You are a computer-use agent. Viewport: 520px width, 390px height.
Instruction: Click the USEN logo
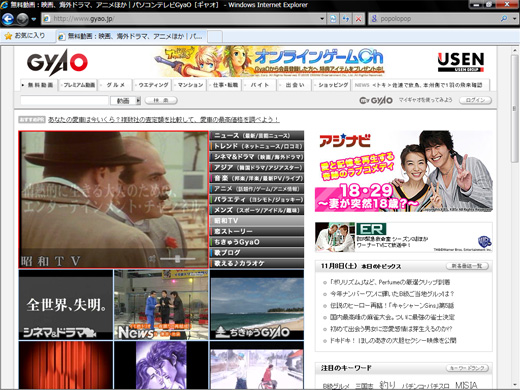tap(460, 62)
